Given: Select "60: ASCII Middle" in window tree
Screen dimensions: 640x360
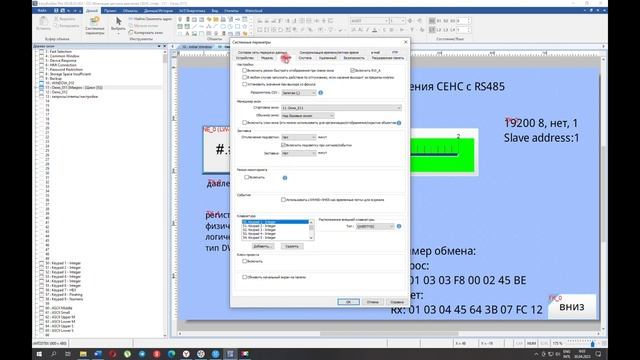Looking at the screenshot, I should pos(59,308).
